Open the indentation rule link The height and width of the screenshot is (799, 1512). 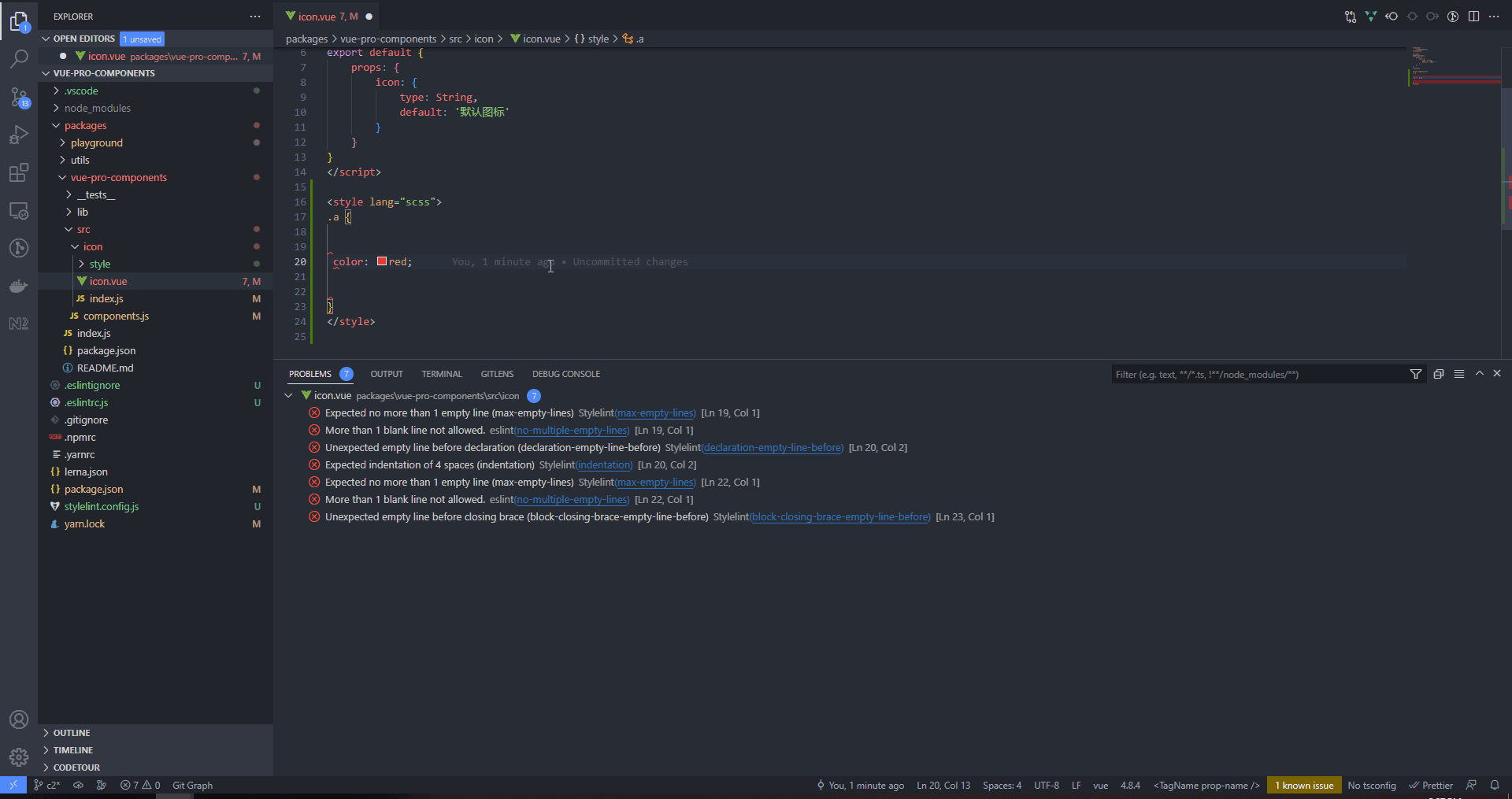pos(604,465)
